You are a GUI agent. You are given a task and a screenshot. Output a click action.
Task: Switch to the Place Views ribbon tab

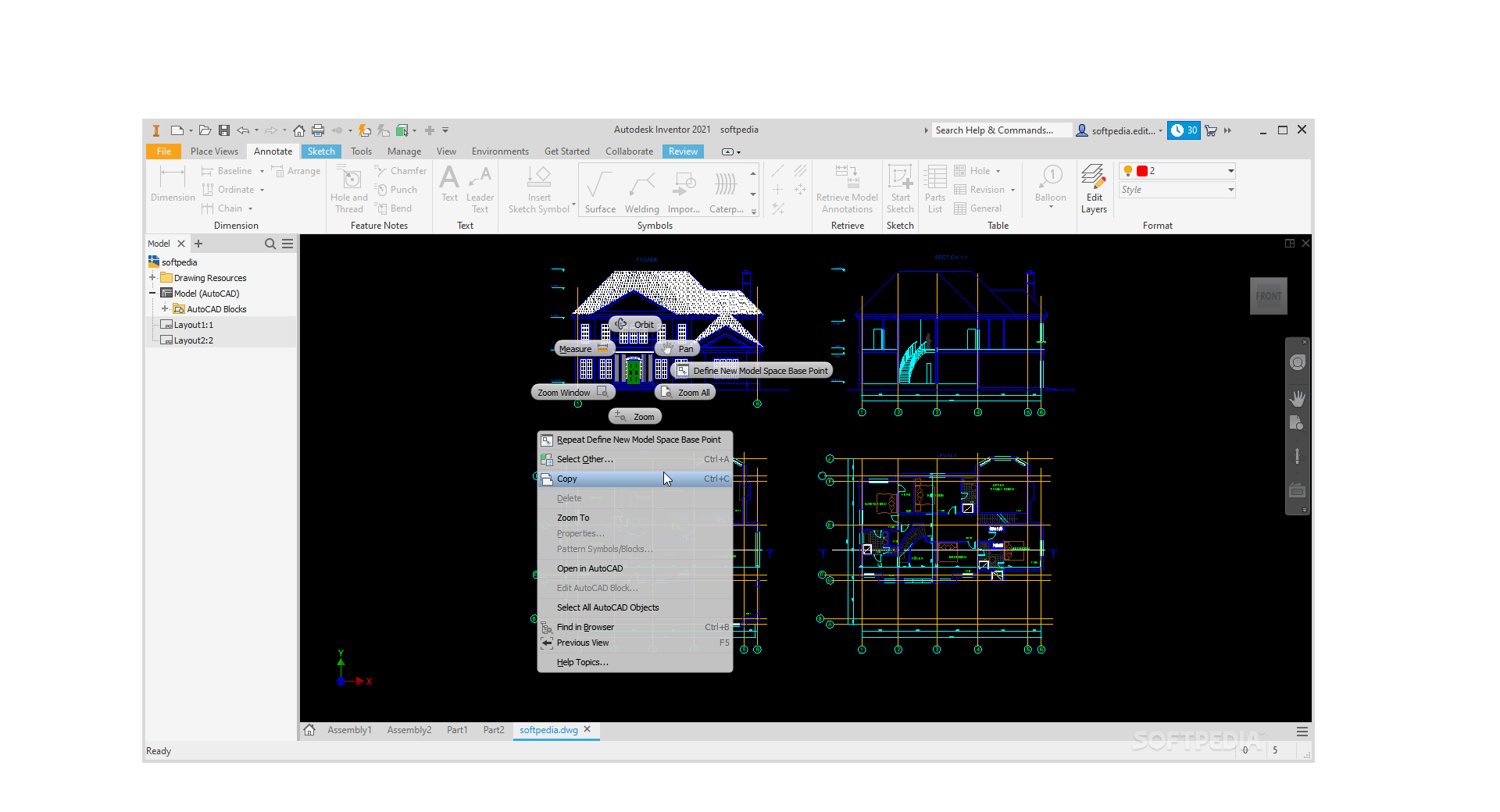click(x=214, y=151)
